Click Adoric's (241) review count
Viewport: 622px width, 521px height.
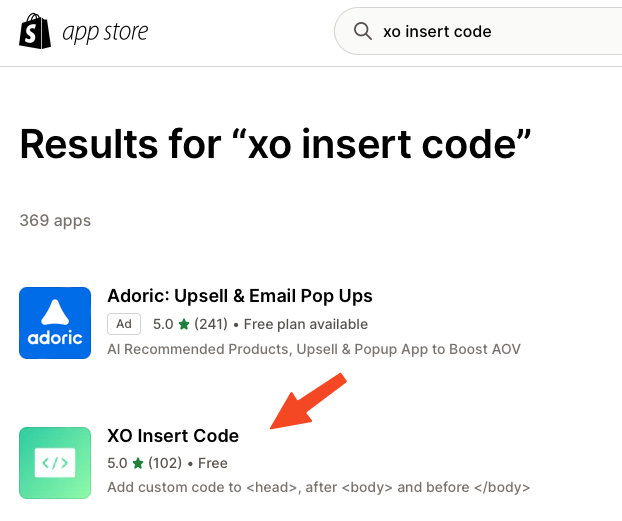(x=210, y=324)
